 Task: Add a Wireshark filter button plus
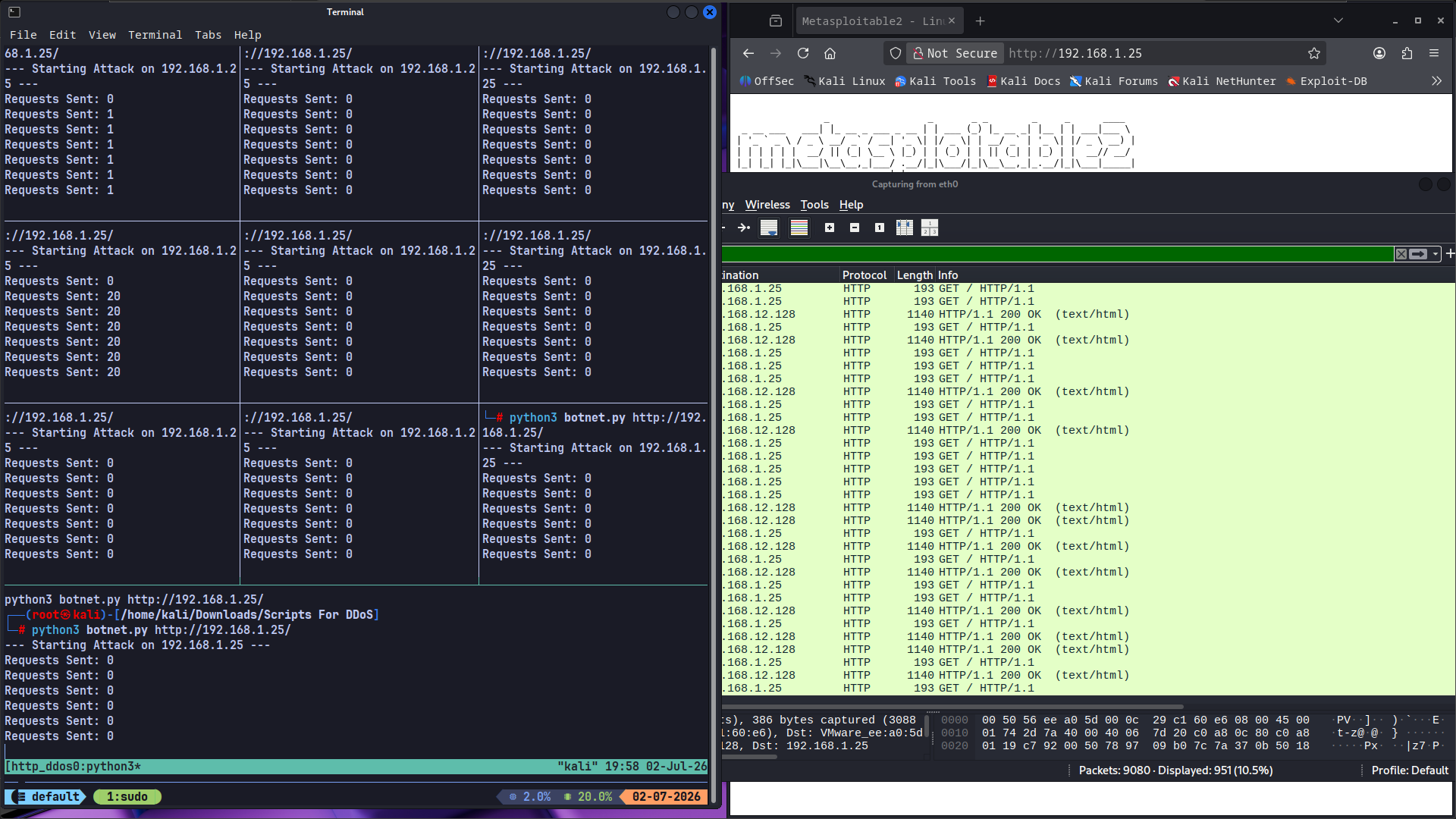pyautogui.click(x=1450, y=254)
